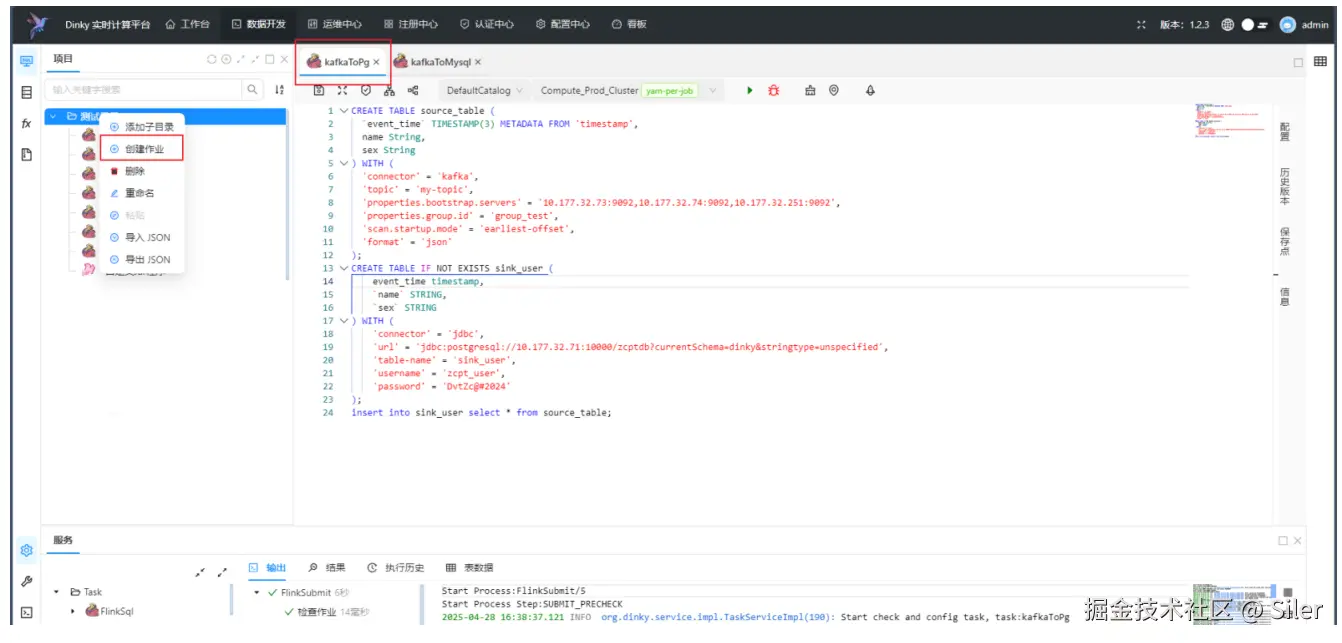Click the table grid icon at top right

[1320, 61]
